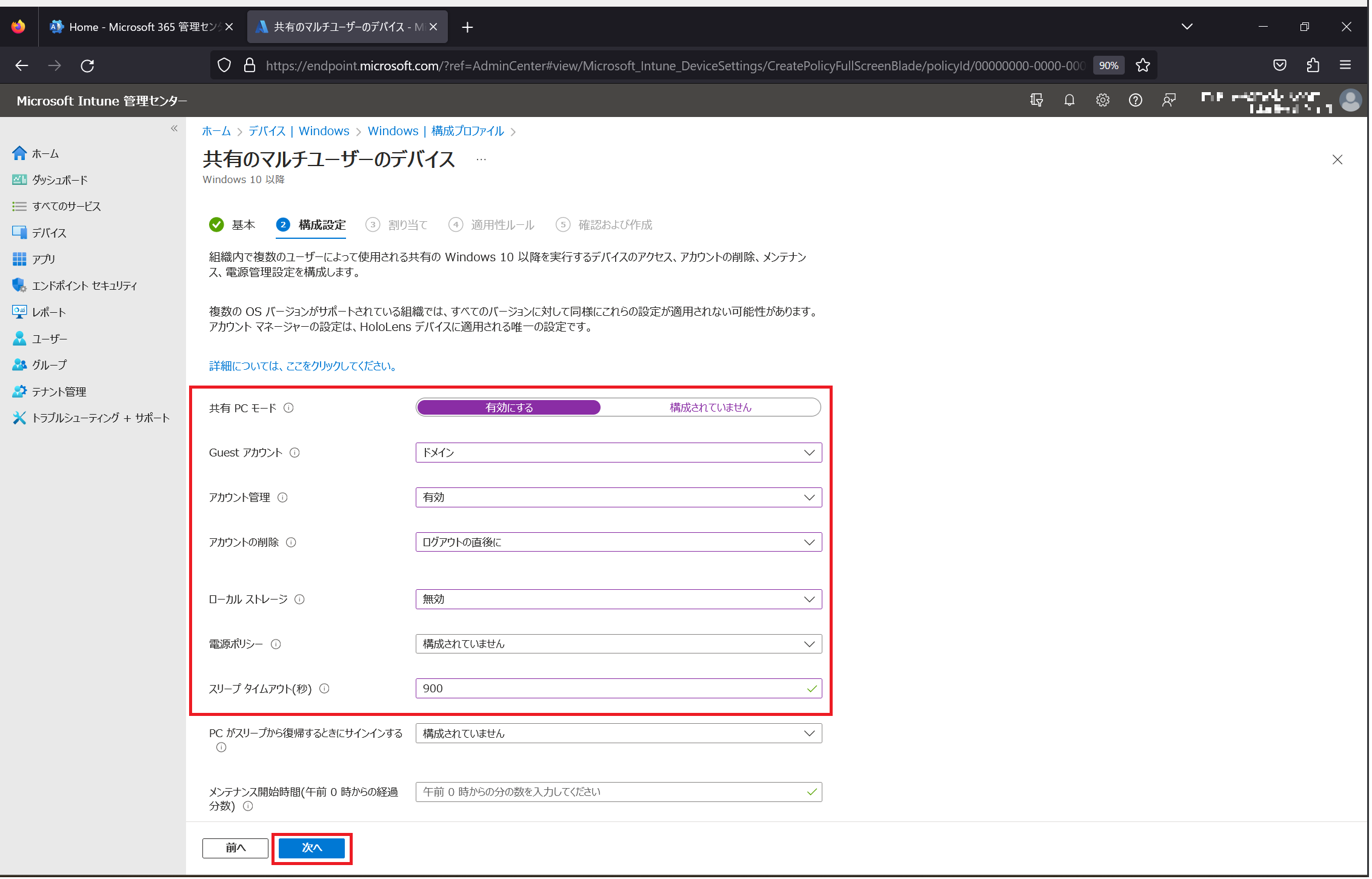Go back with browser back arrow
This screenshot has width=1372, height=879.
(x=22, y=65)
